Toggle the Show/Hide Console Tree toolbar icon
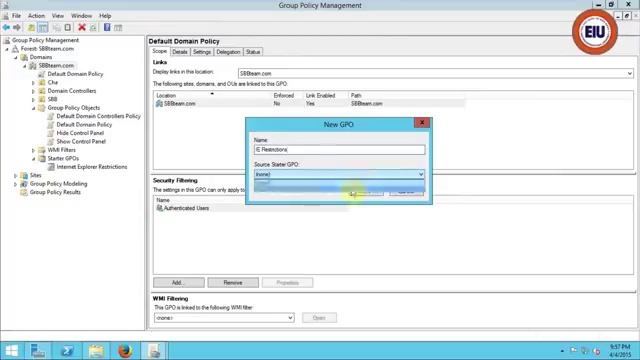 click(43, 28)
